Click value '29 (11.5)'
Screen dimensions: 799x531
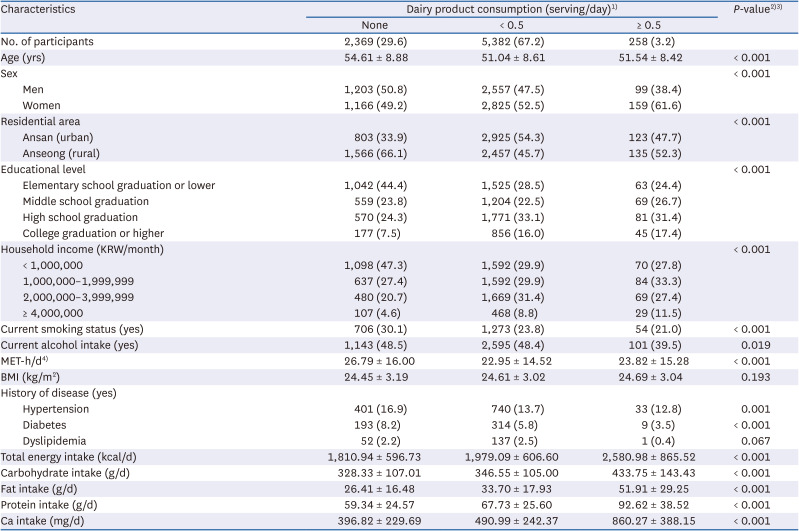click(x=658, y=313)
